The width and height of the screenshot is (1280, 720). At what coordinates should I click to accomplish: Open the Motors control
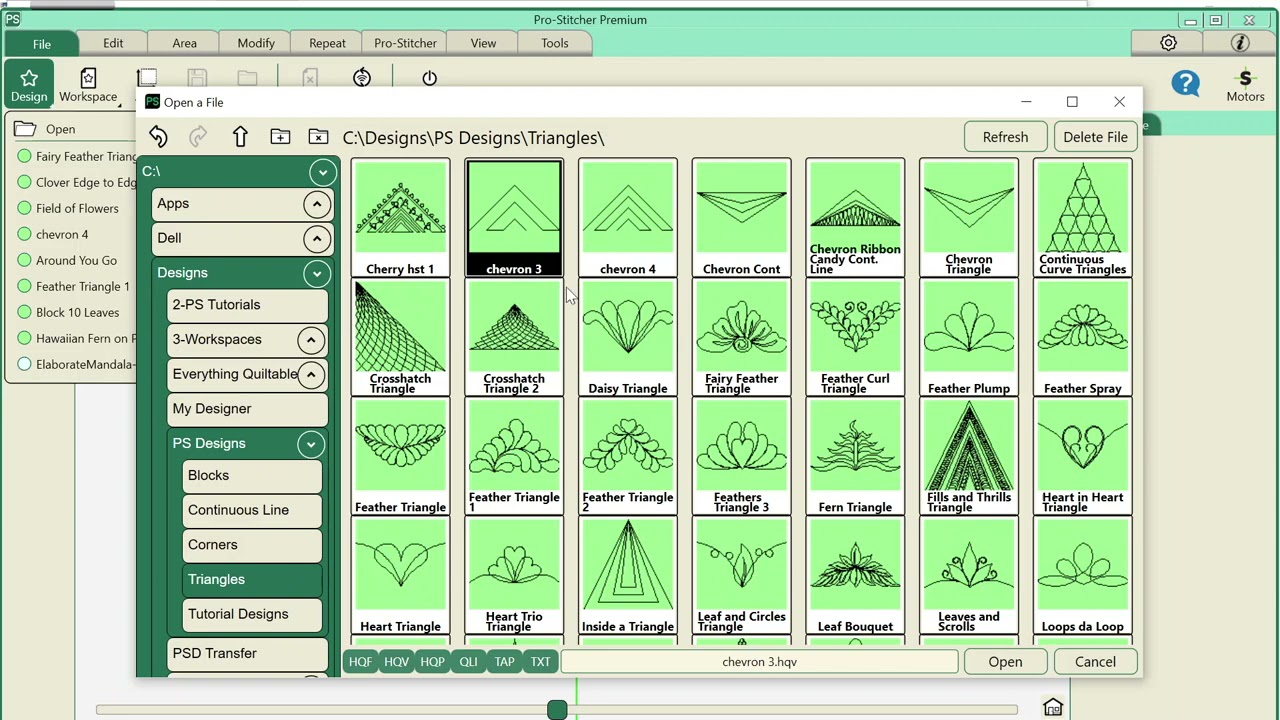1245,85
